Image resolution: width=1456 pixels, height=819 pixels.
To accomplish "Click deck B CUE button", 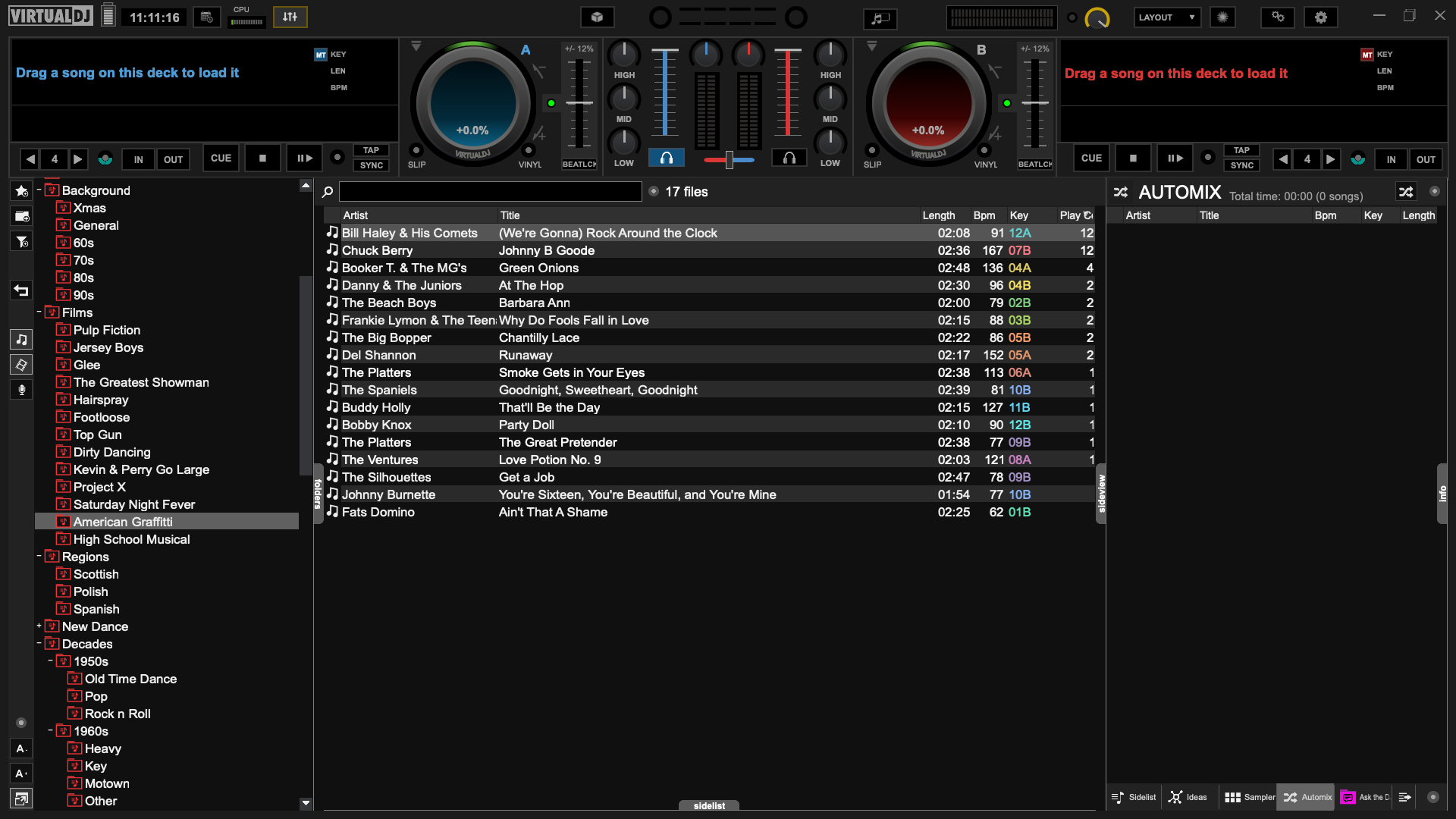I will [1091, 158].
